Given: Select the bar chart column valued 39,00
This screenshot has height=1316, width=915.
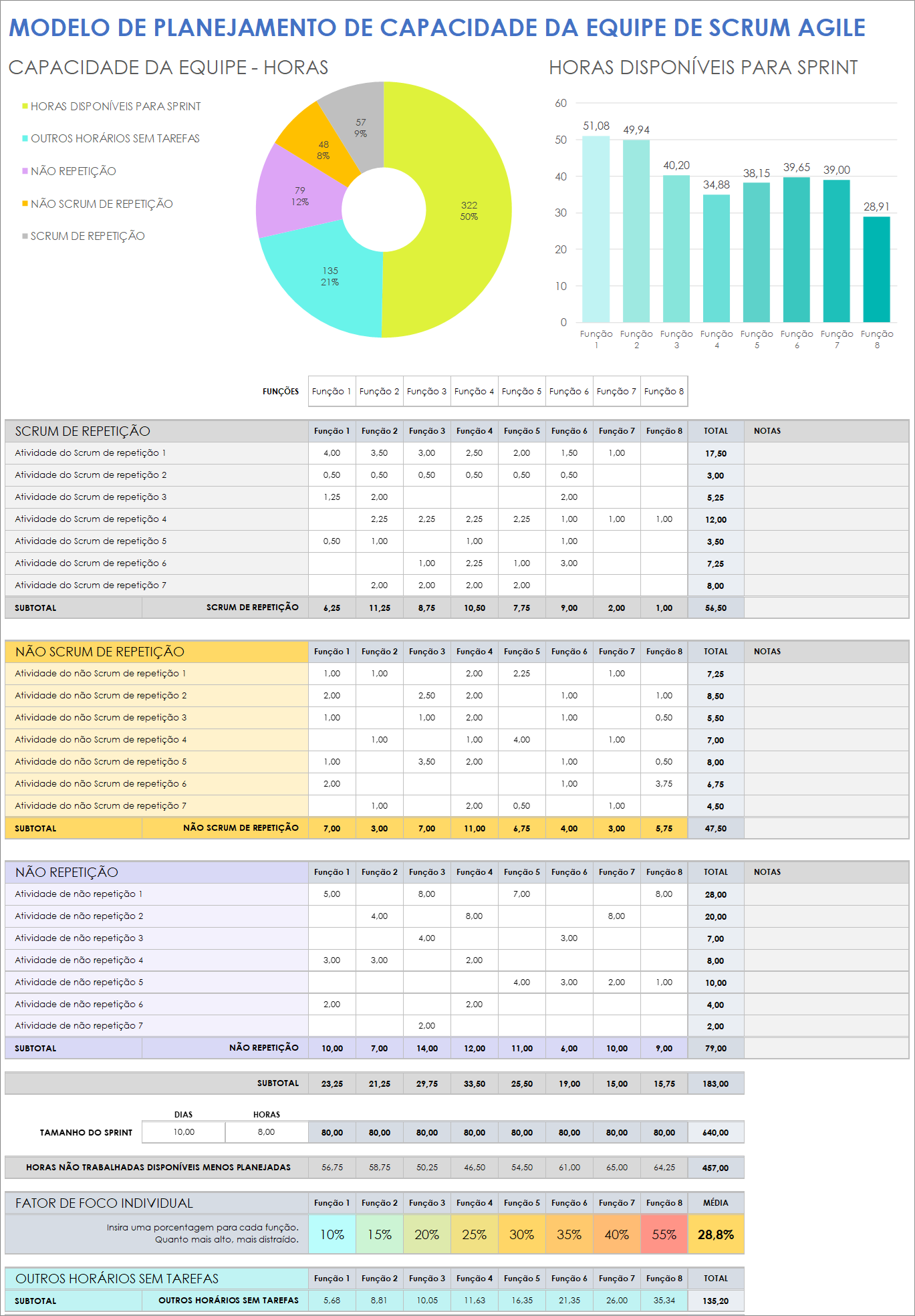Looking at the screenshot, I should click(x=837, y=251).
